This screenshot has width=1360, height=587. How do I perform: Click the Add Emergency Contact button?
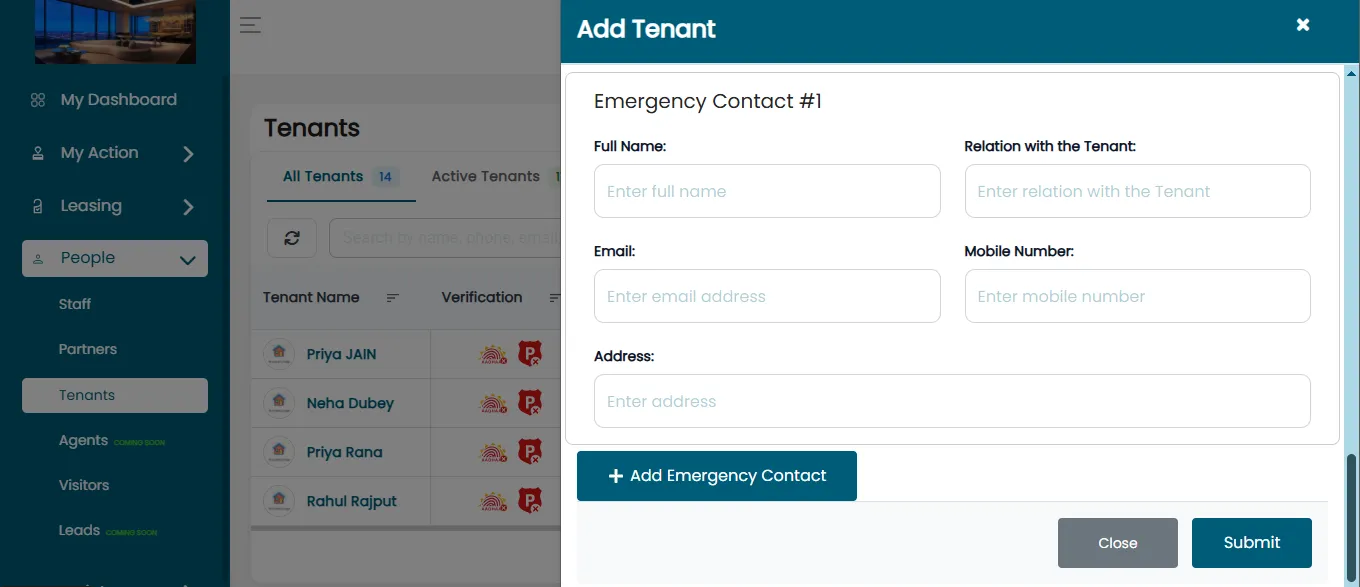pos(717,476)
